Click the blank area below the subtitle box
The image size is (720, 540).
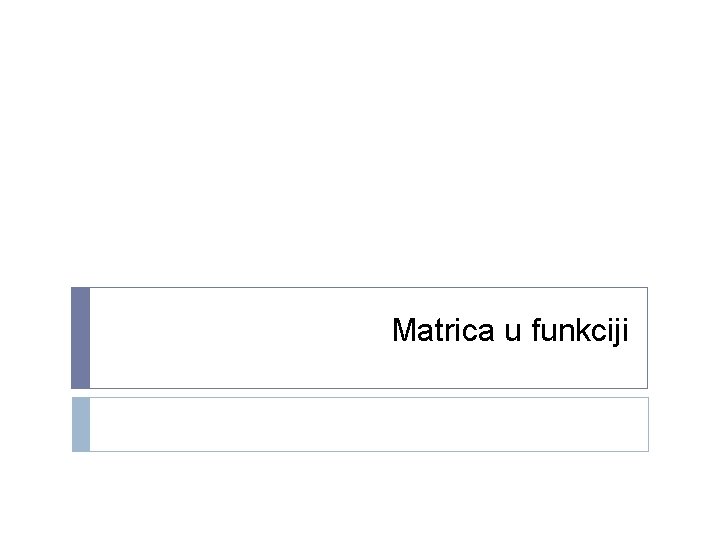(360, 495)
